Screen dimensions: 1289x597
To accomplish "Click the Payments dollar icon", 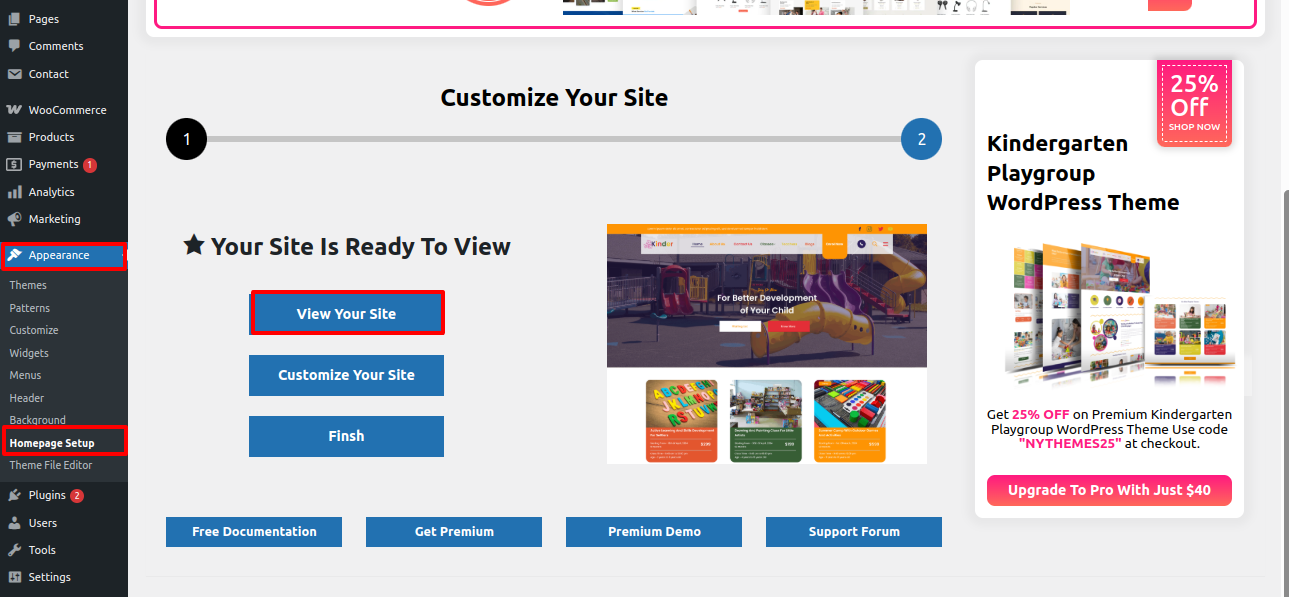I will (x=14, y=164).
